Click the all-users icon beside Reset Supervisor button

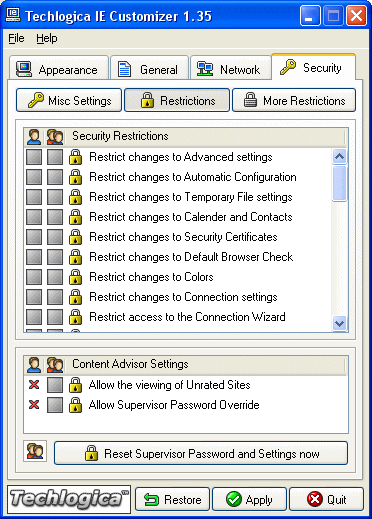(35, 451)
